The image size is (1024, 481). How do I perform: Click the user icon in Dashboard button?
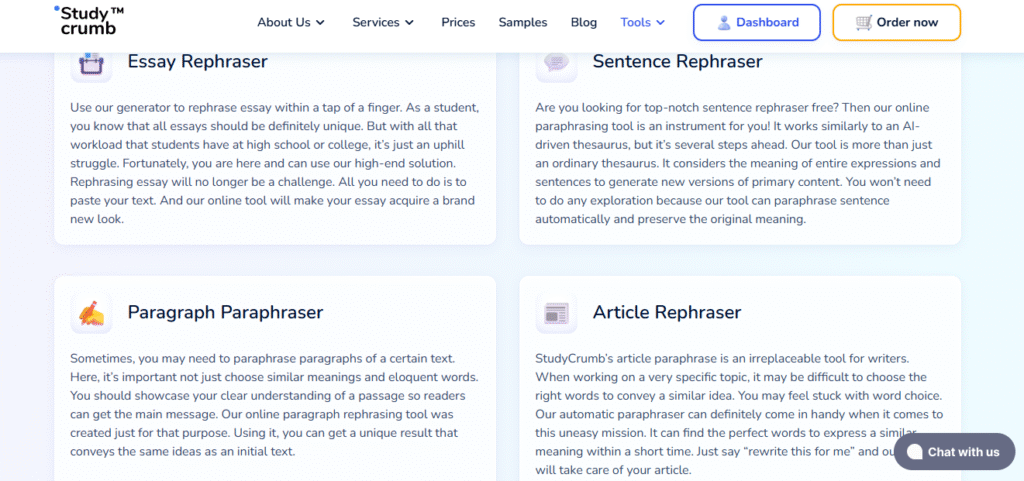pyautogui.click(x=724, y=22)
